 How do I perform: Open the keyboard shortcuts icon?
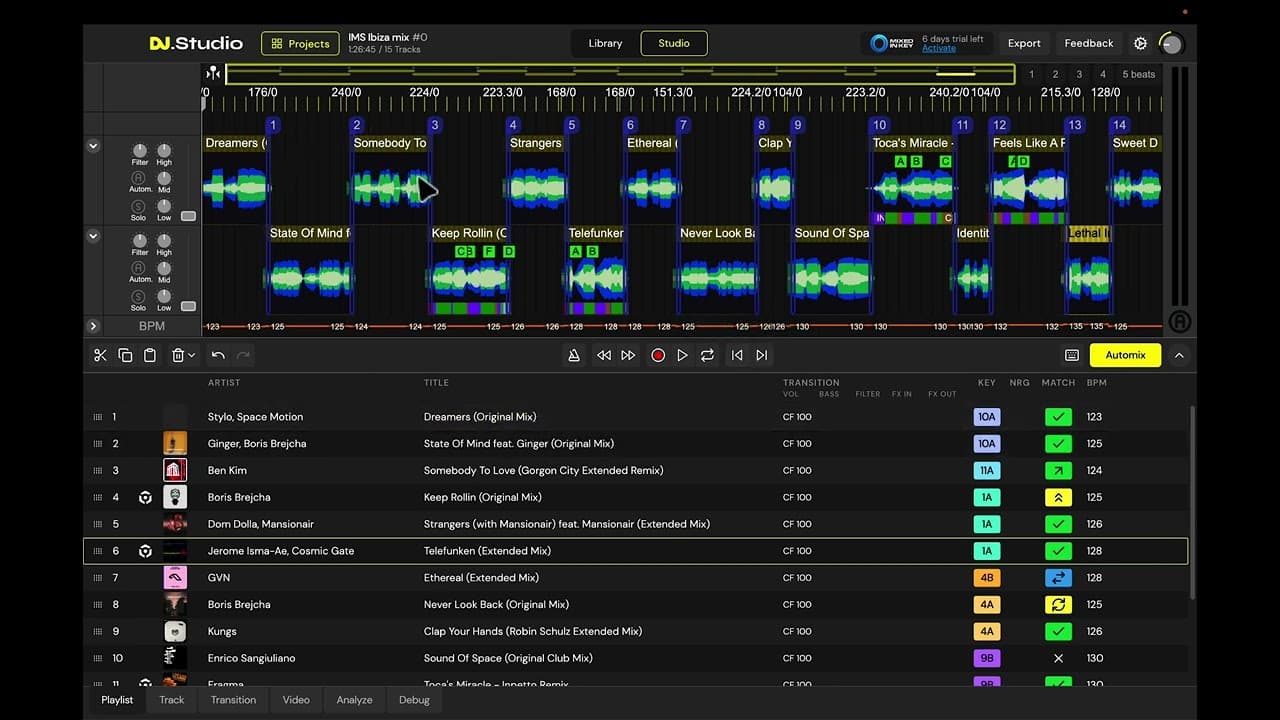(x=1072, y=355)
